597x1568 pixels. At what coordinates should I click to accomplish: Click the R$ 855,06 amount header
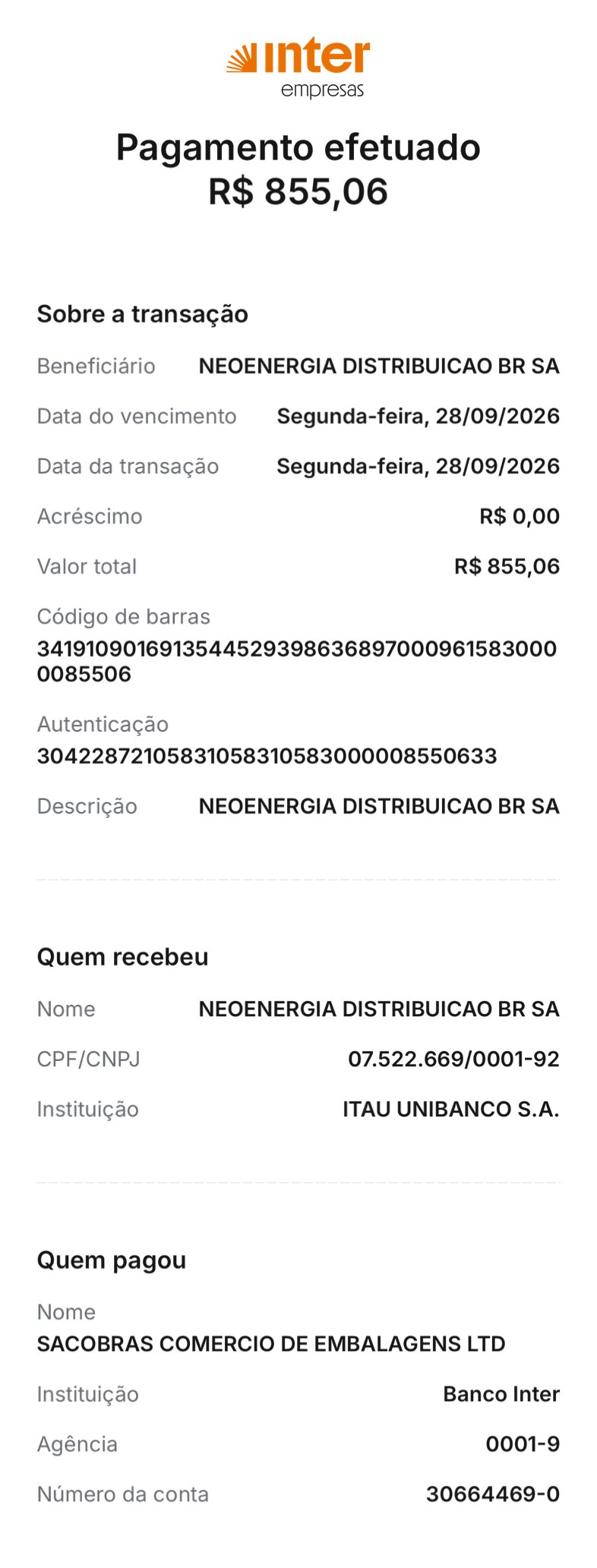[x=298, y=191]
